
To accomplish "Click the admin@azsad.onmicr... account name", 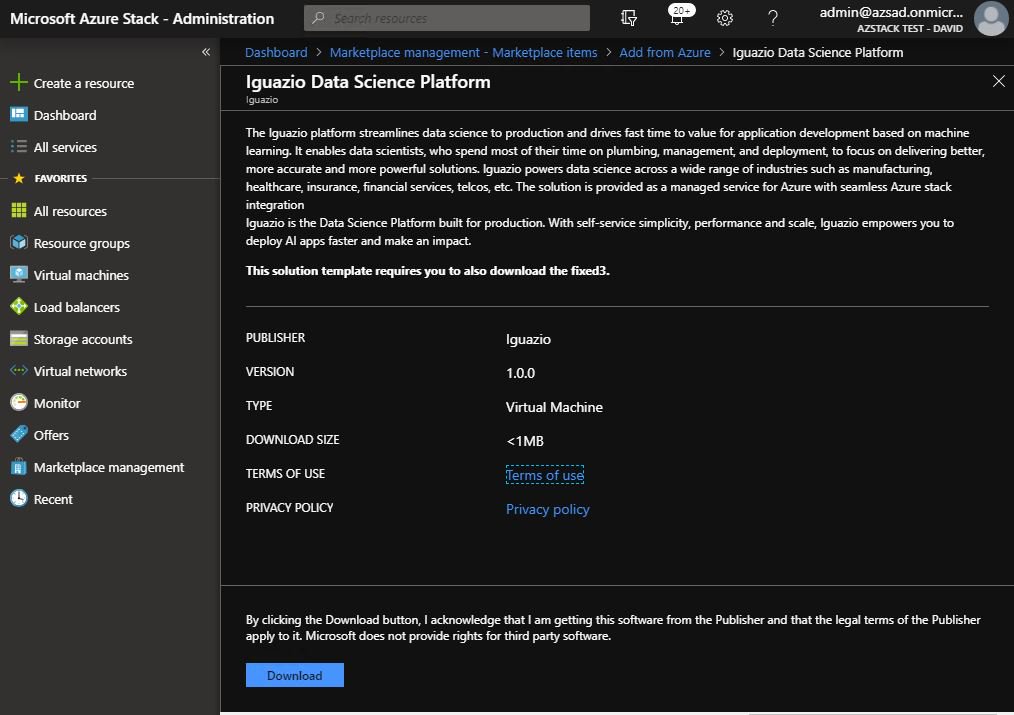I will point(891,12).
